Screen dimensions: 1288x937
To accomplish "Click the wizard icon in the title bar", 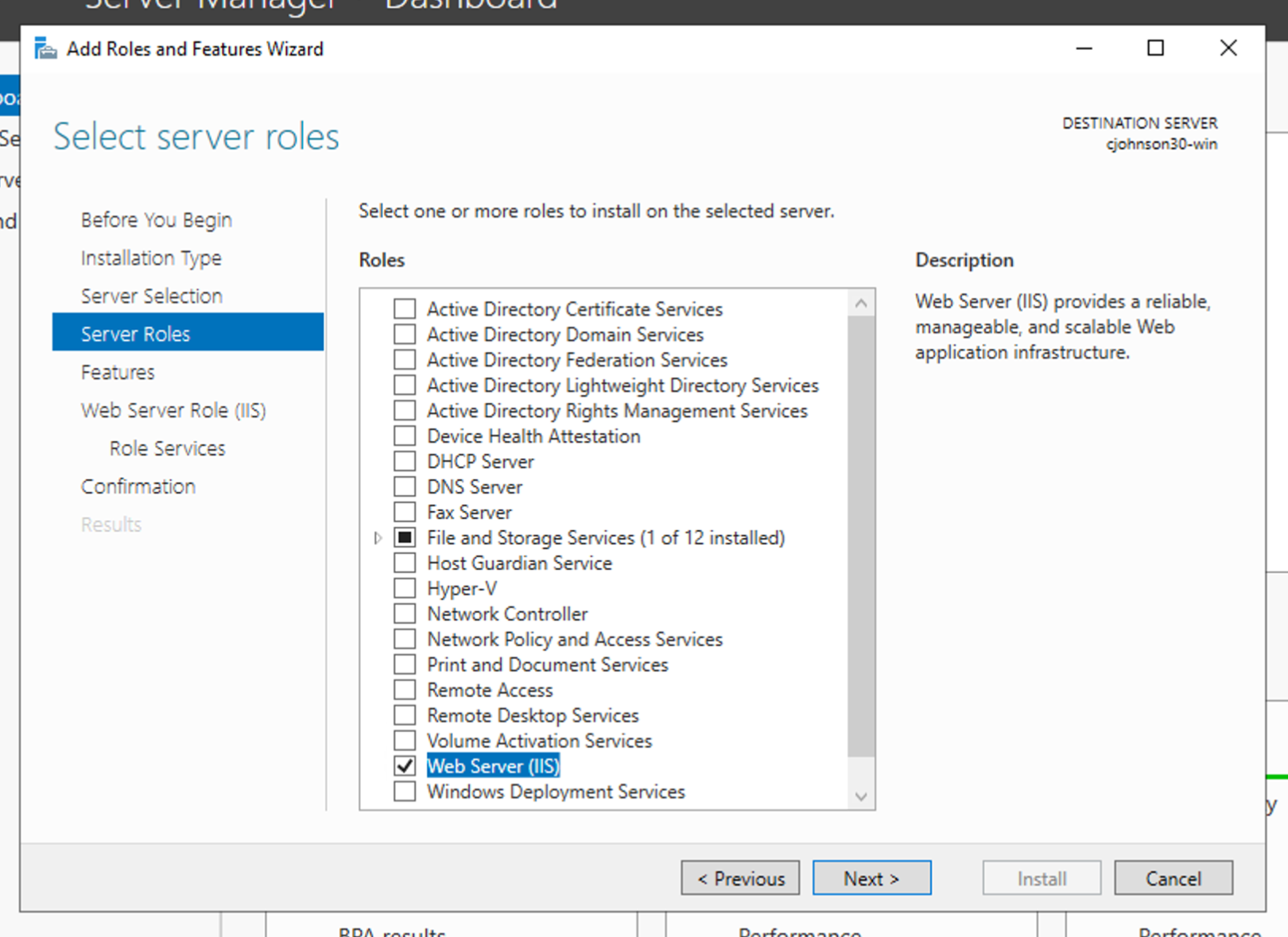I will 46,48.
